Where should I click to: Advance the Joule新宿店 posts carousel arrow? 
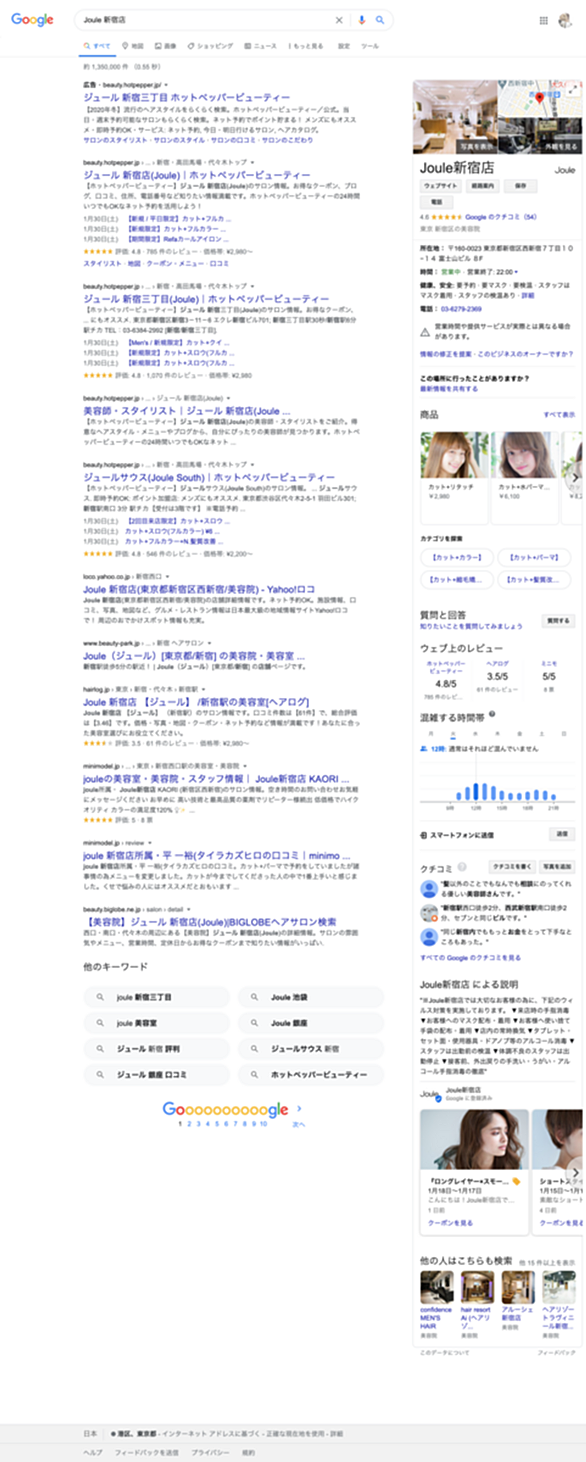pos(576,1172)
